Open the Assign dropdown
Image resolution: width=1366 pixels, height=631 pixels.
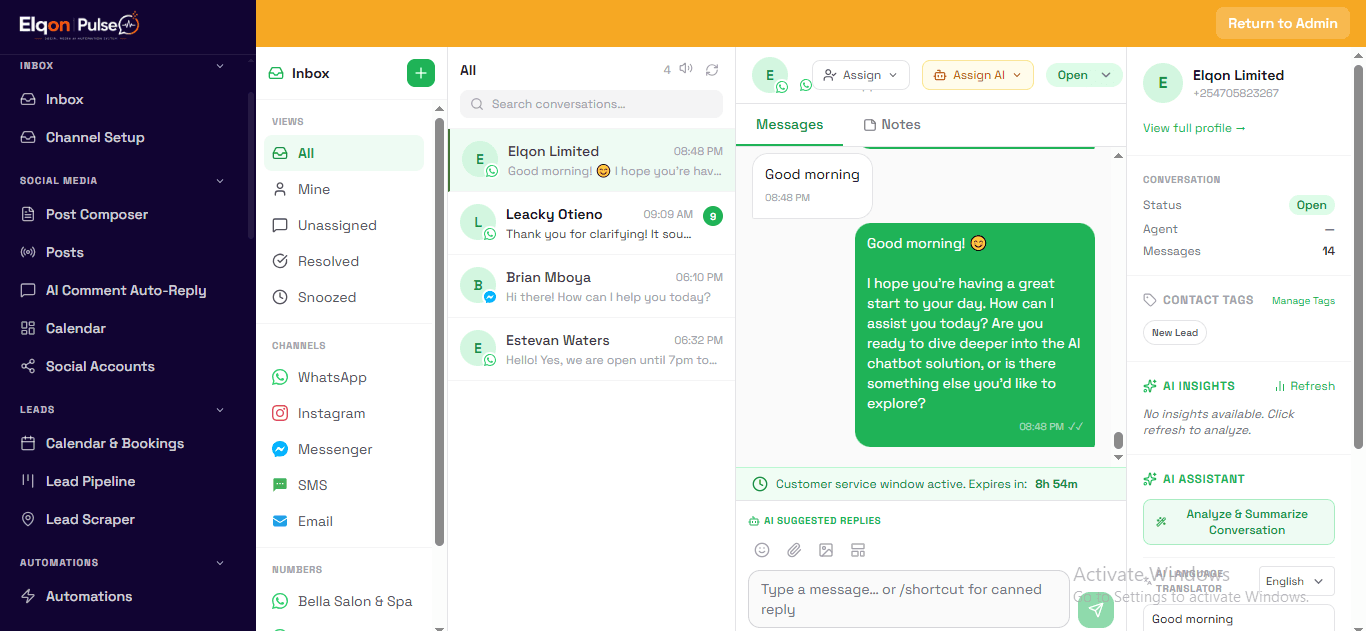861,75
